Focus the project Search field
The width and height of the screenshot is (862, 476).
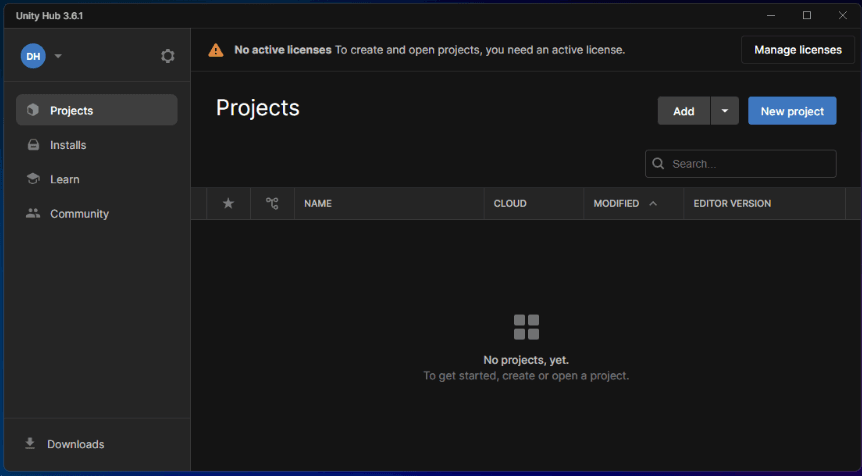[x=741, y=164]
